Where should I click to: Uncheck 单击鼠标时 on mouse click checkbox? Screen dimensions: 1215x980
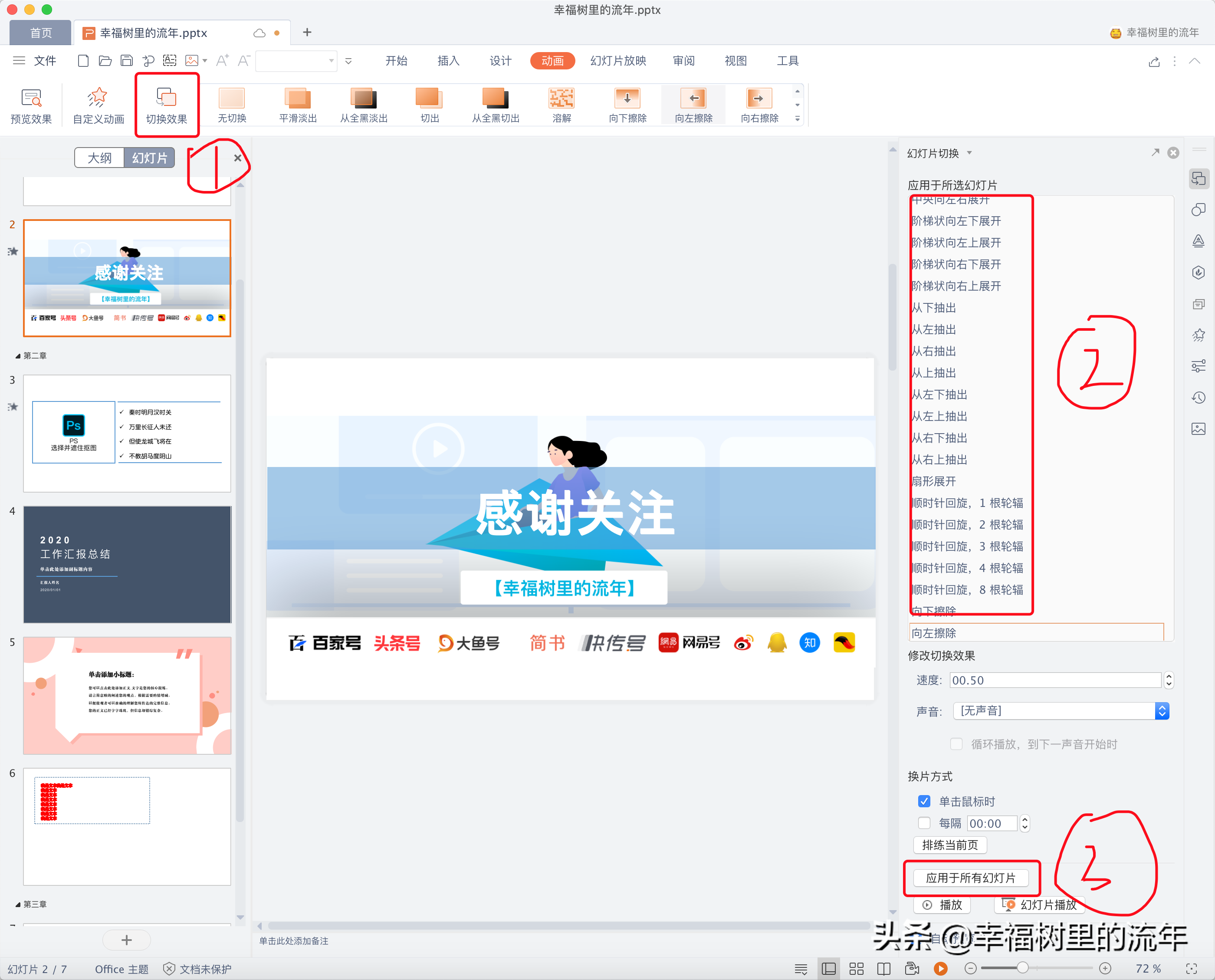(x=924, y=802)
